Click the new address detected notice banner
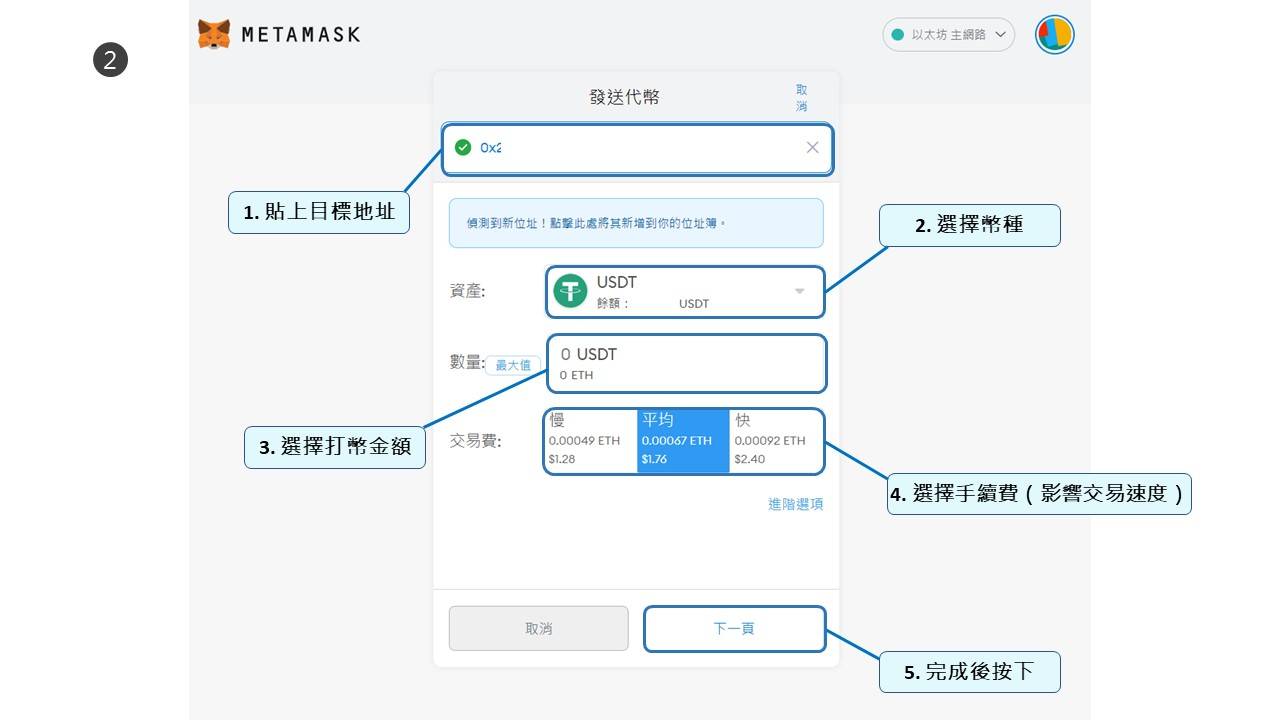The image size is (1280, 720). coord(635,223)
